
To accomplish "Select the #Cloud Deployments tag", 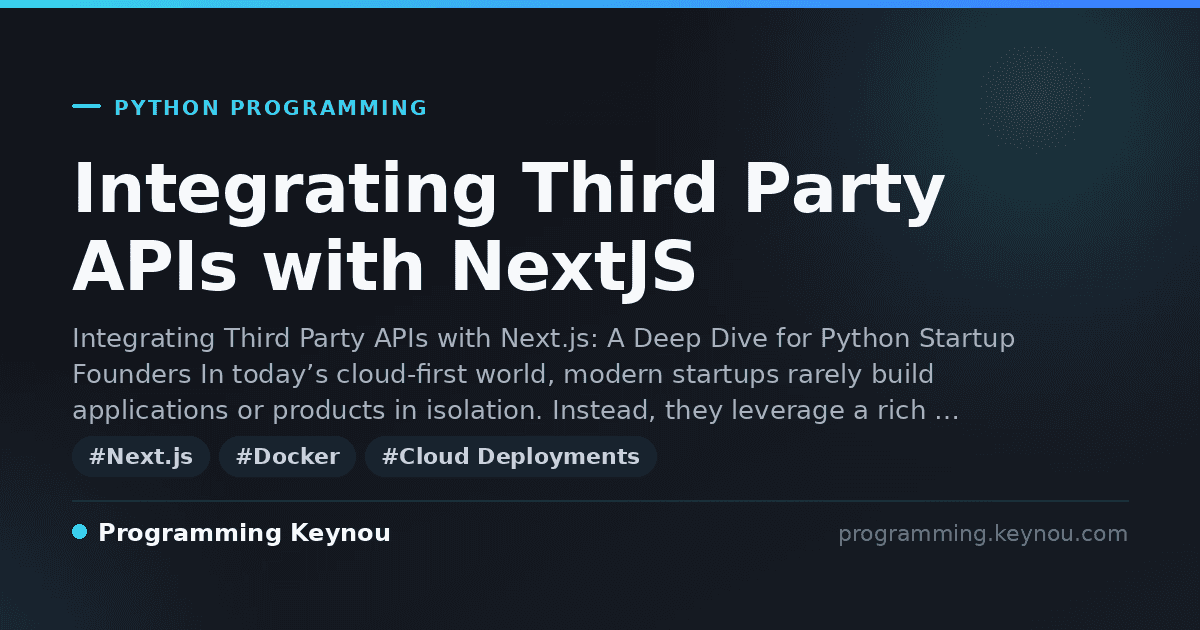I will click(x=510, y=457).
